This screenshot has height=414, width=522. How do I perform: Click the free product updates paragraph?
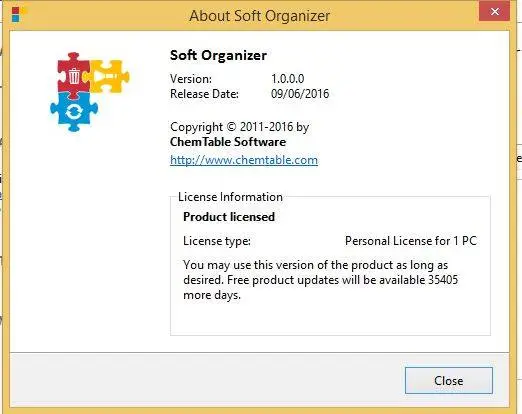point(320,280)
